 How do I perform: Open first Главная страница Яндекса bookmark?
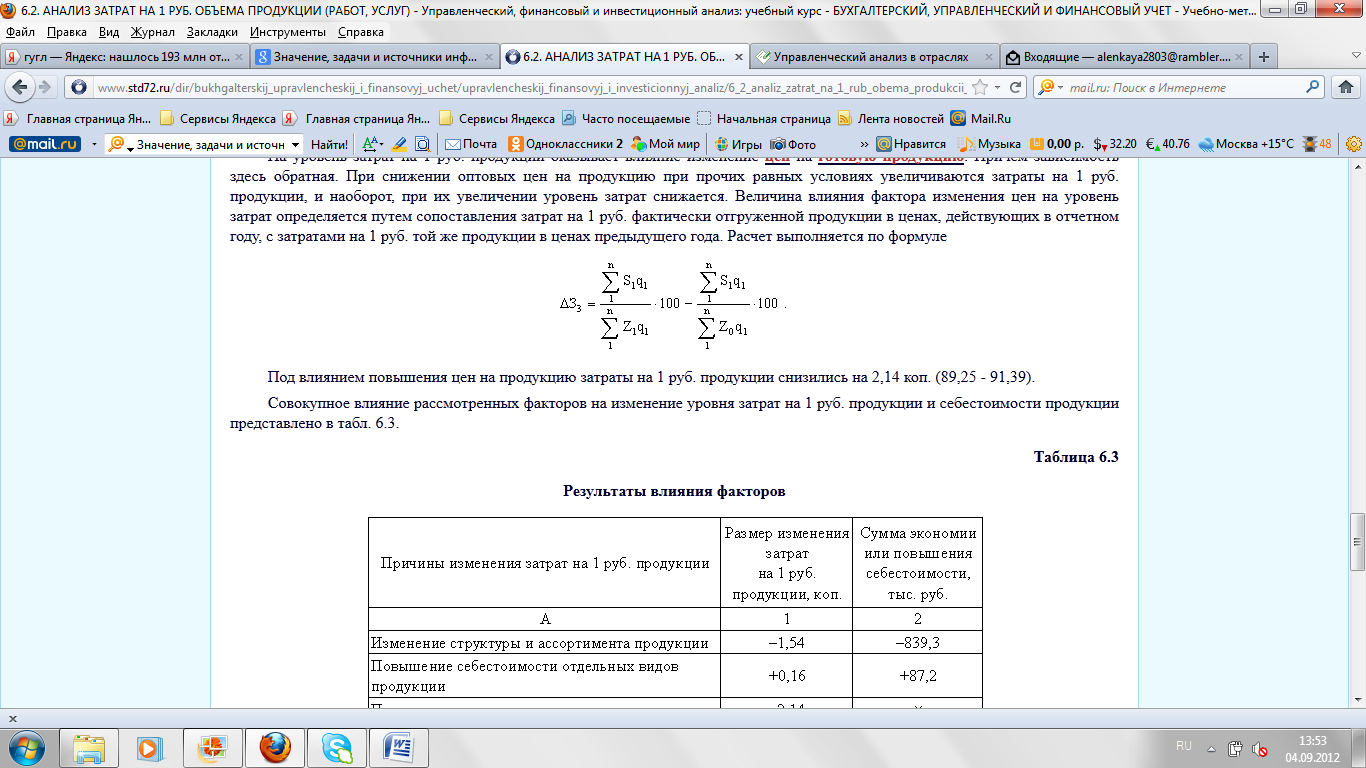coord(80,118)
